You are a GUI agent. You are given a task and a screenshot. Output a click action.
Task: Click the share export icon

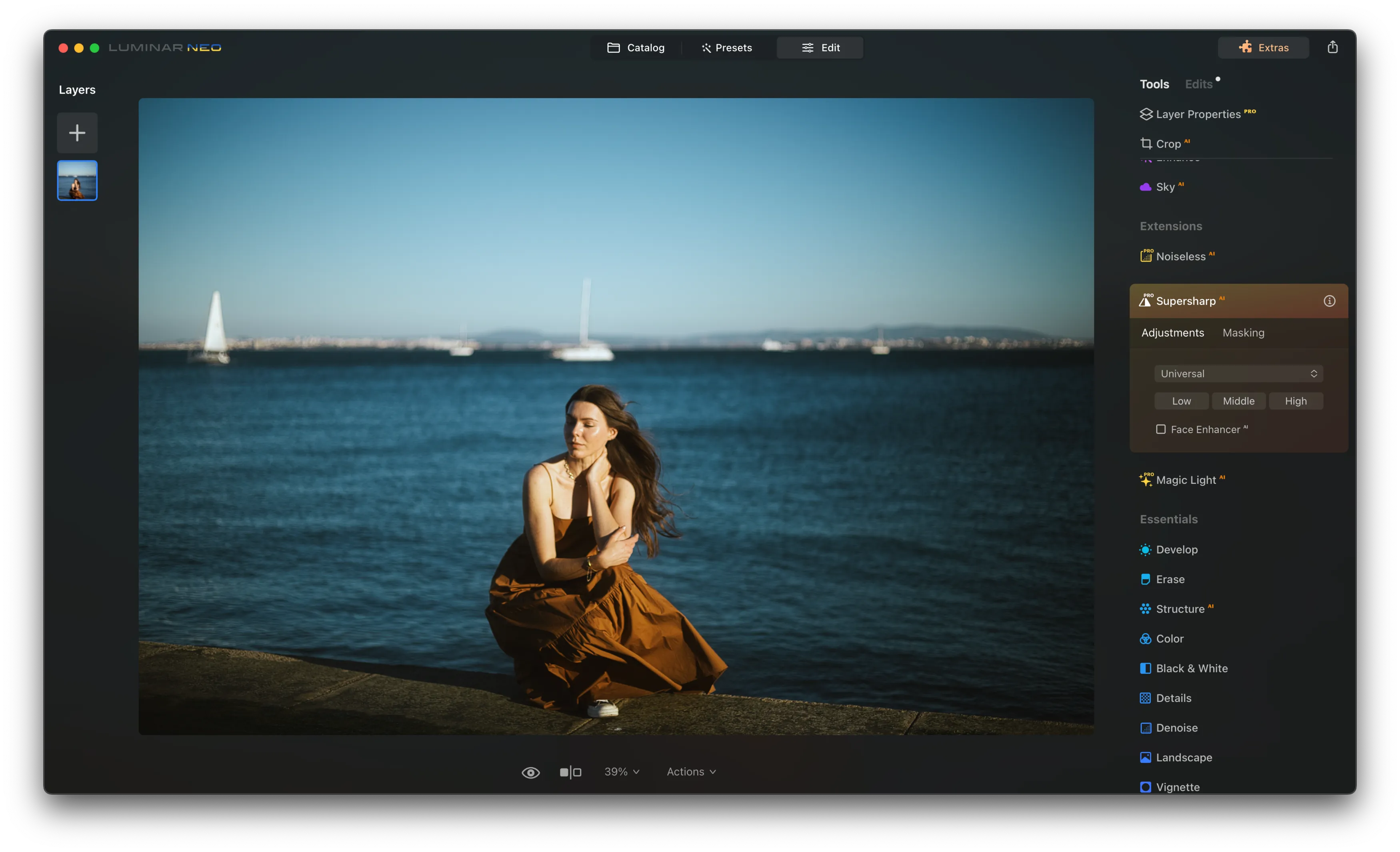pos(1332,47)
